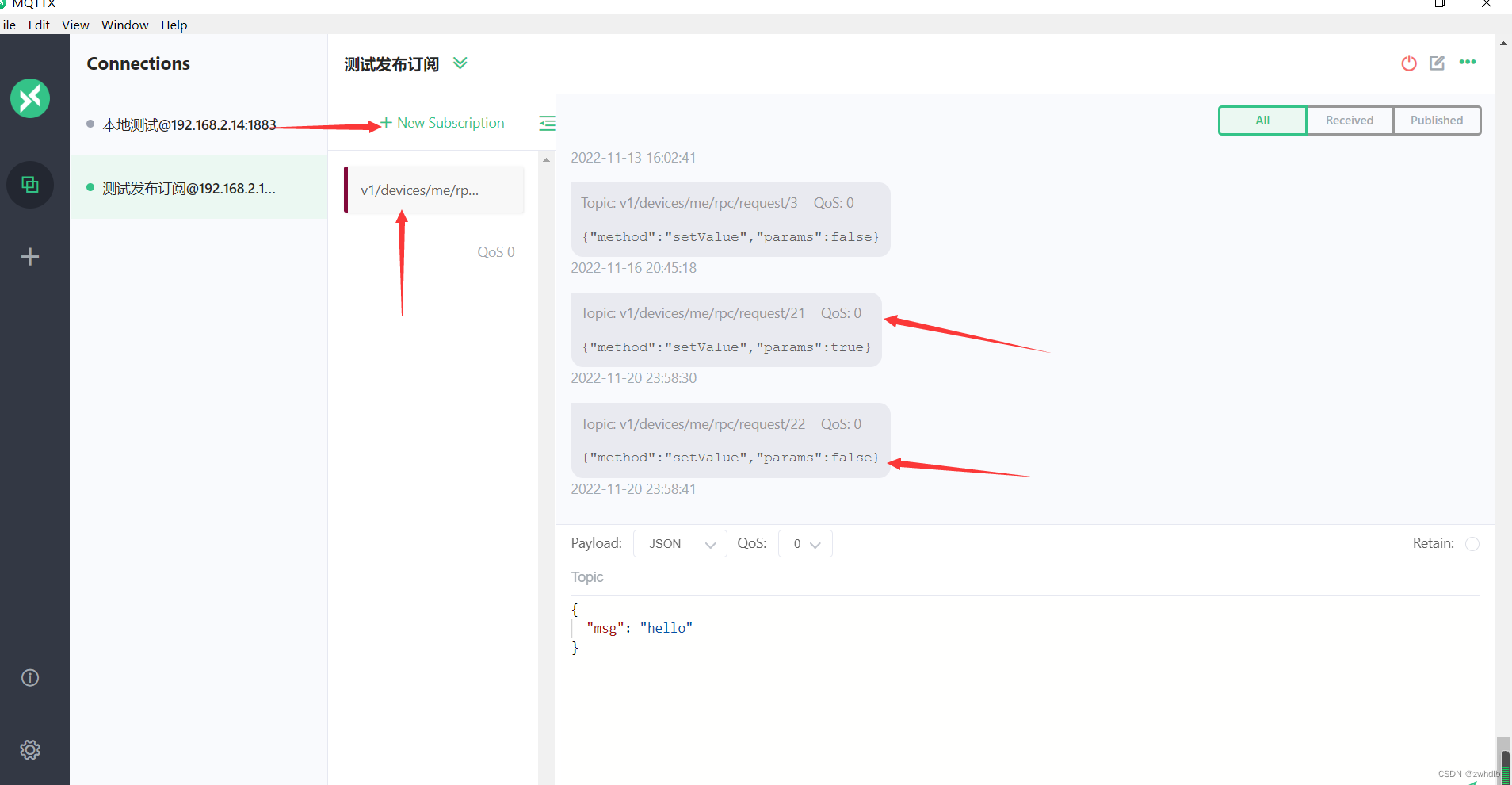Open Settings via the gear icon
Image resolution: width=1512 pixels, height=785 pixels.
coord(29,749)
